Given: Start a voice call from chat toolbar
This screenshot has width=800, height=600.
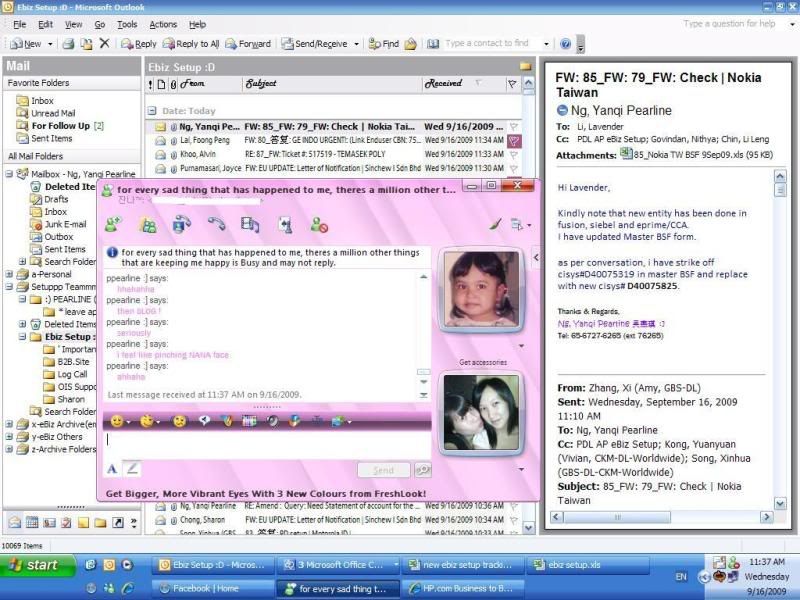Looking at the screenshot, I should point(216,224).
